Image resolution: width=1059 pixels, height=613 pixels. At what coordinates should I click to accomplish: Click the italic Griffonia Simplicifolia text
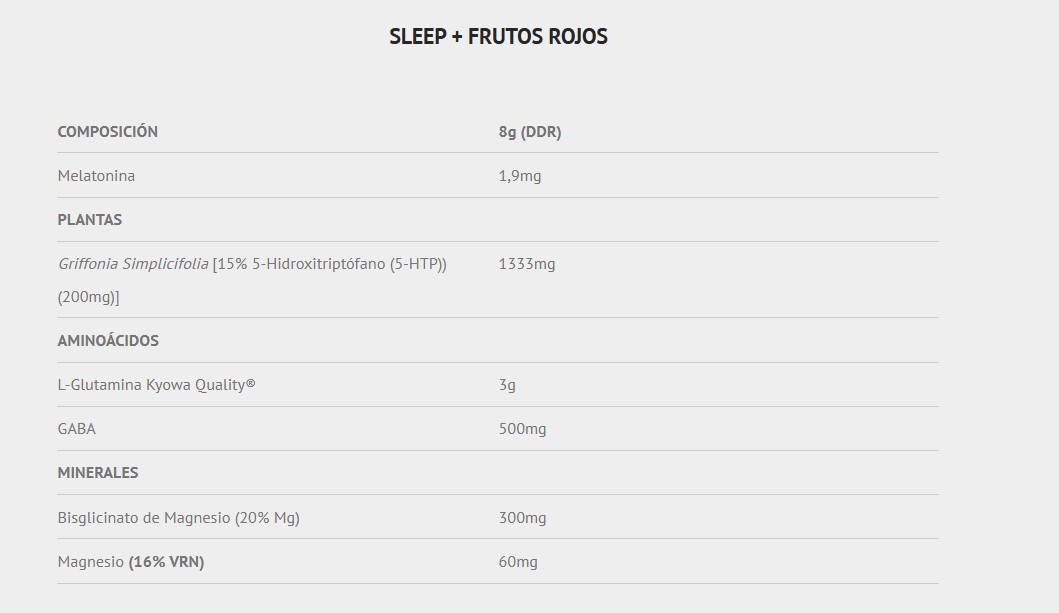click(133, 264)
